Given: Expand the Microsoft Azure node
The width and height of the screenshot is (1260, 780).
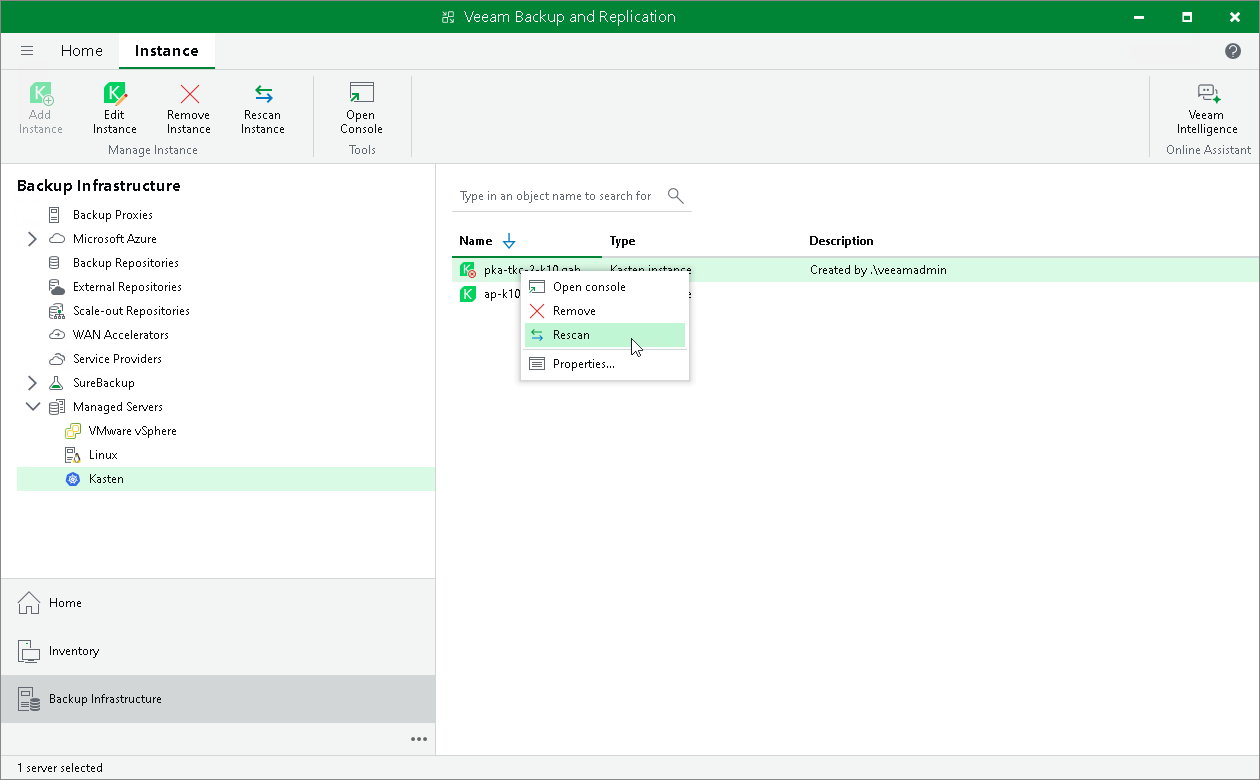Looking at the screenshot, I should 32,239.
